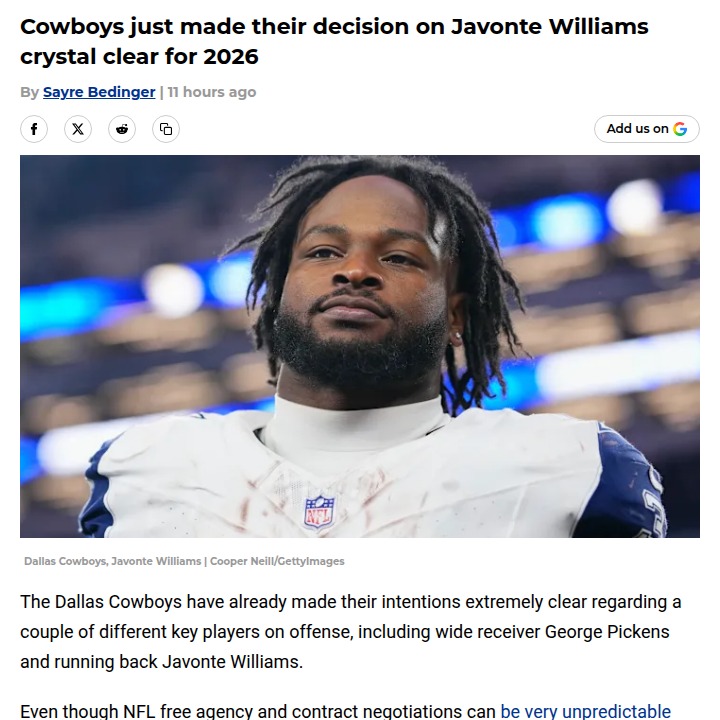Screen dimensions: 720x720
Task: Click '2026' in the headline
Action: (x=231, y=57)
